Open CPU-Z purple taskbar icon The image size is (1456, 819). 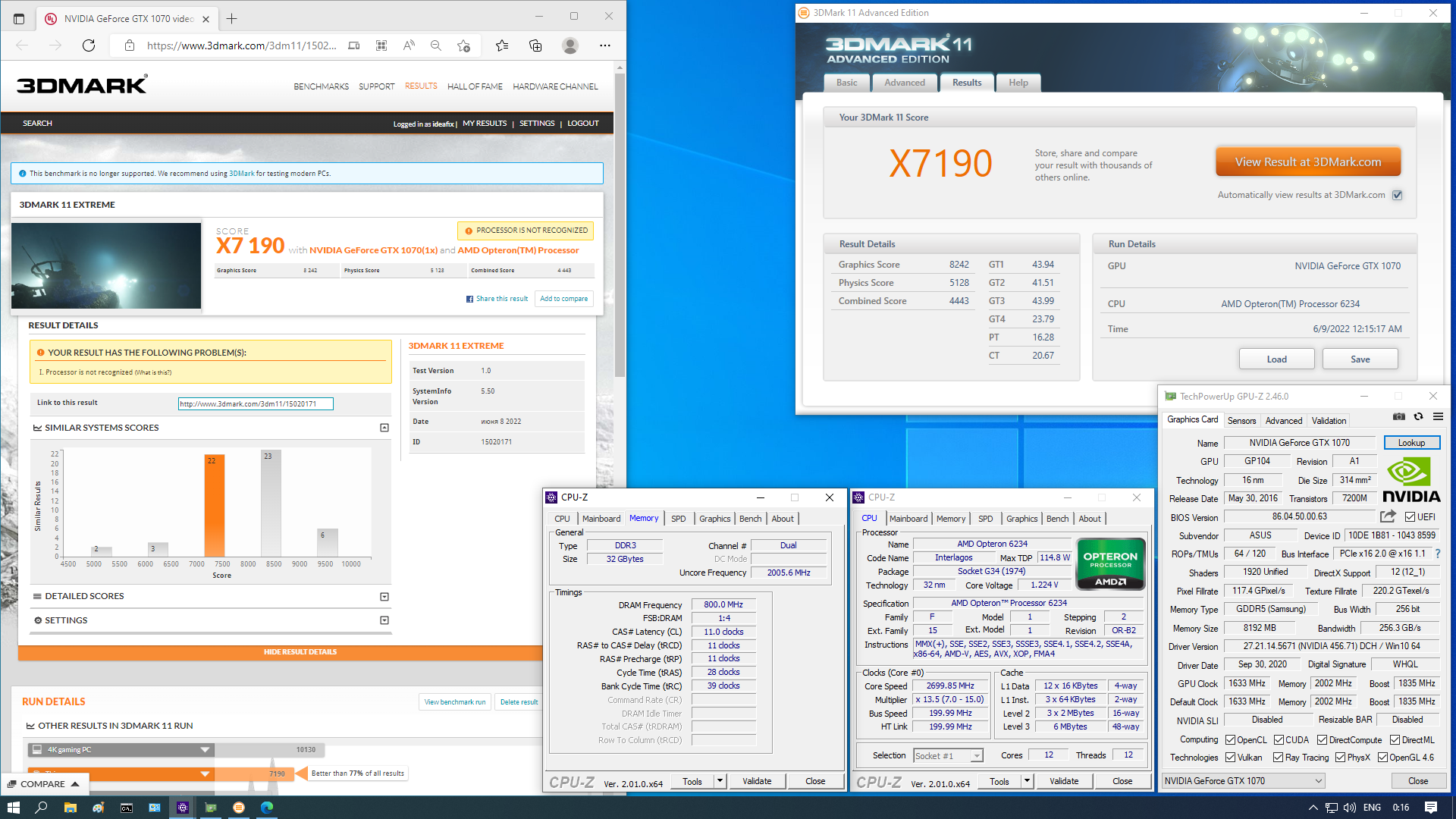[183, 808]
